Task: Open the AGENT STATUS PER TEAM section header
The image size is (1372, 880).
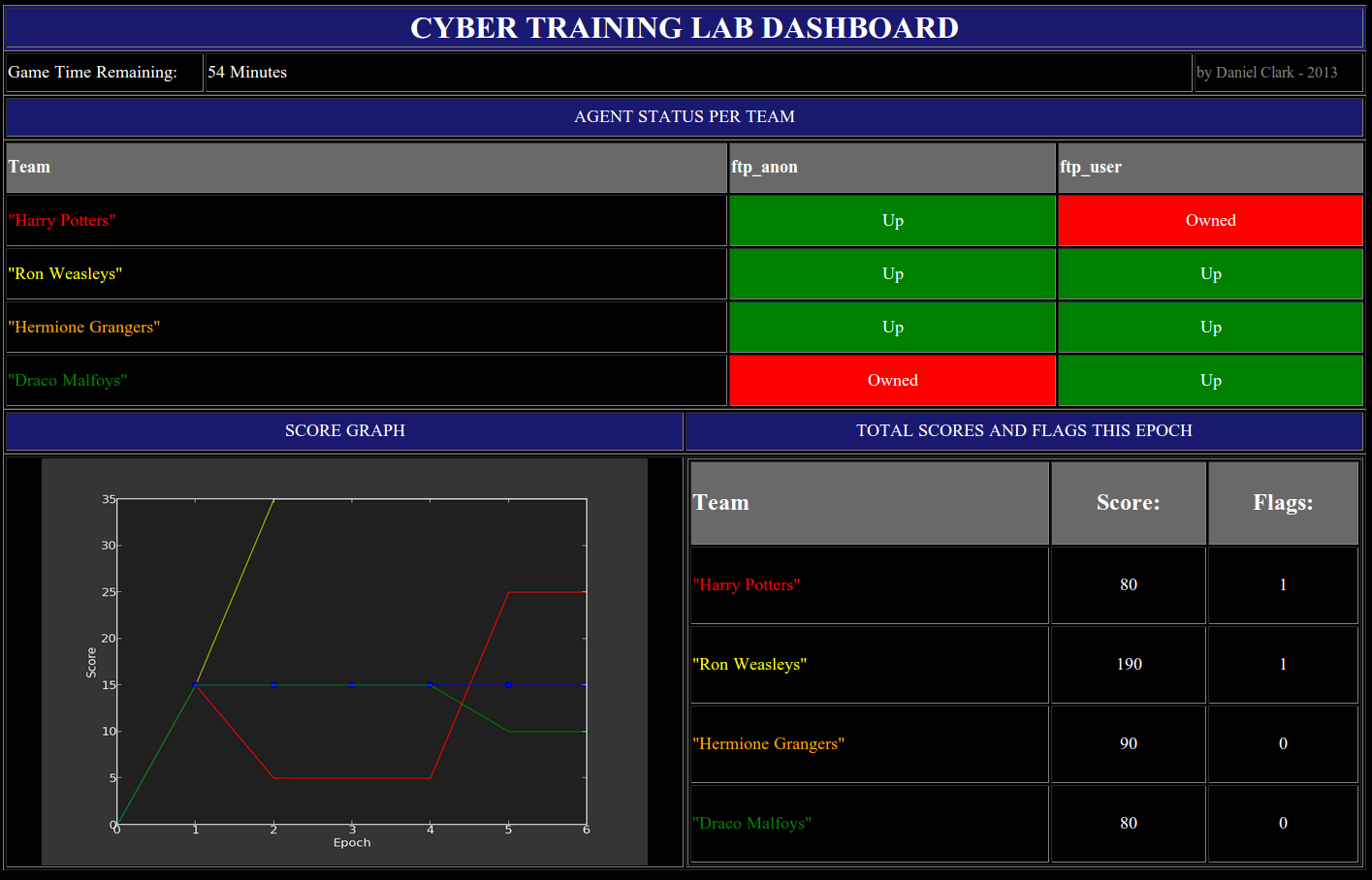Action: pyautogui.click(x=685, y=116)
